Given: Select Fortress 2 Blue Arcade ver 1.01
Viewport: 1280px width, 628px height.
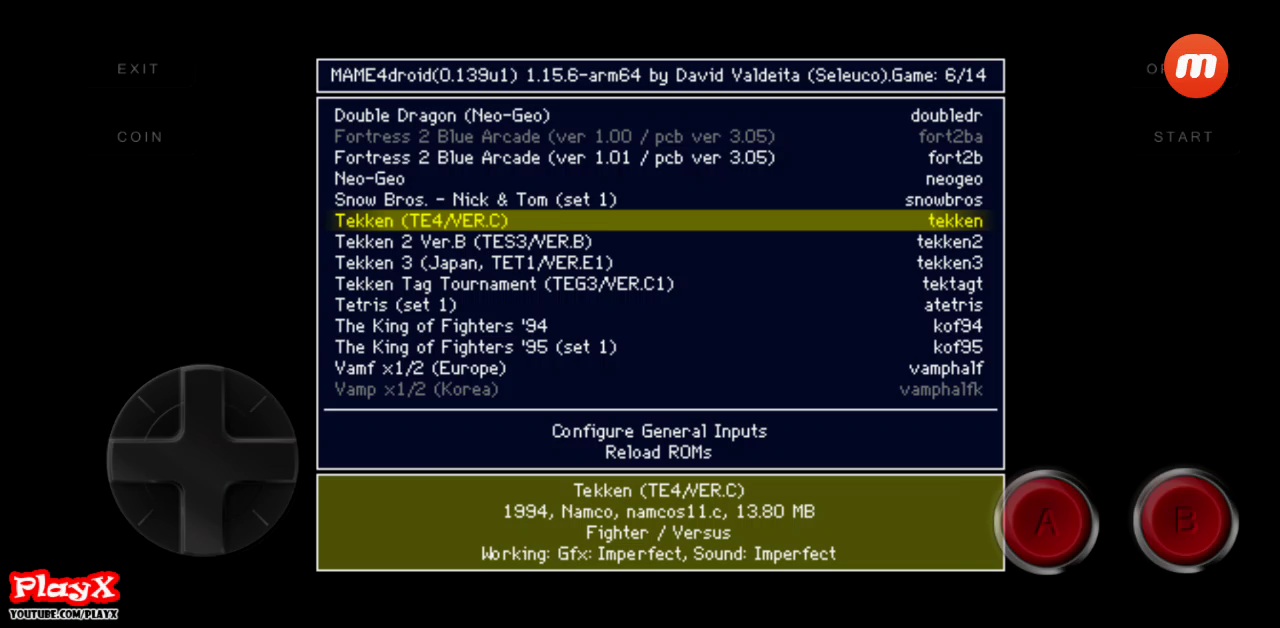Looking at the screenshot, I should coord(660,158).
